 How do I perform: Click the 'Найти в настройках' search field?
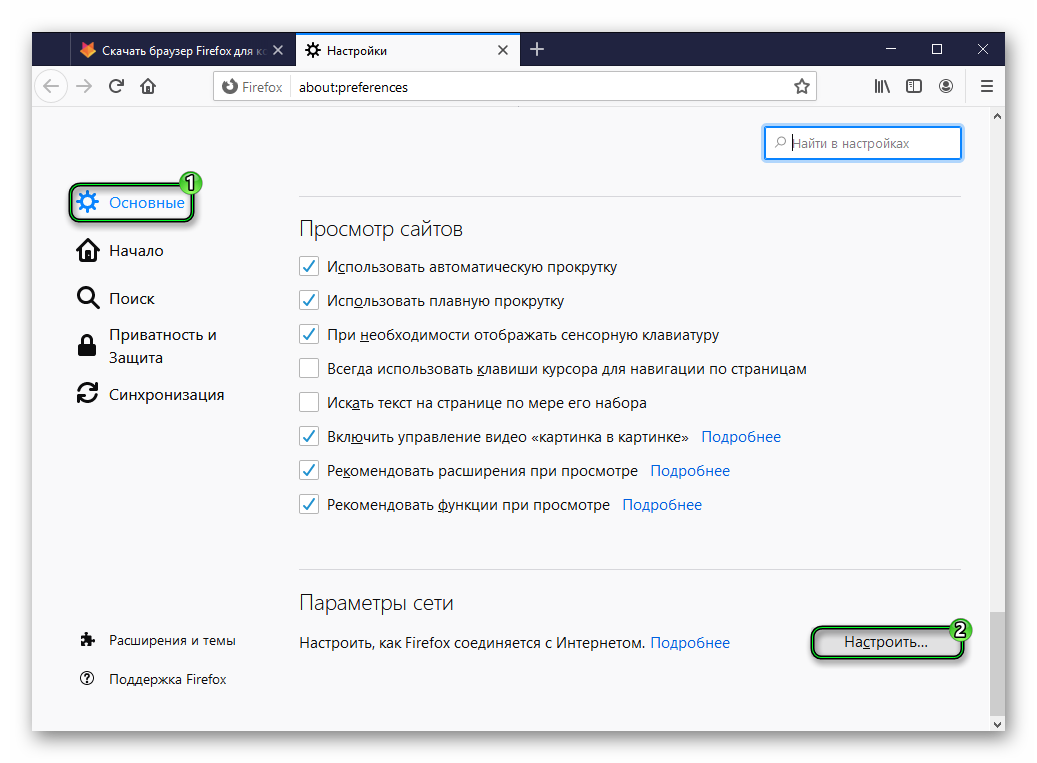pyautogui.click(x=862, y=143)
